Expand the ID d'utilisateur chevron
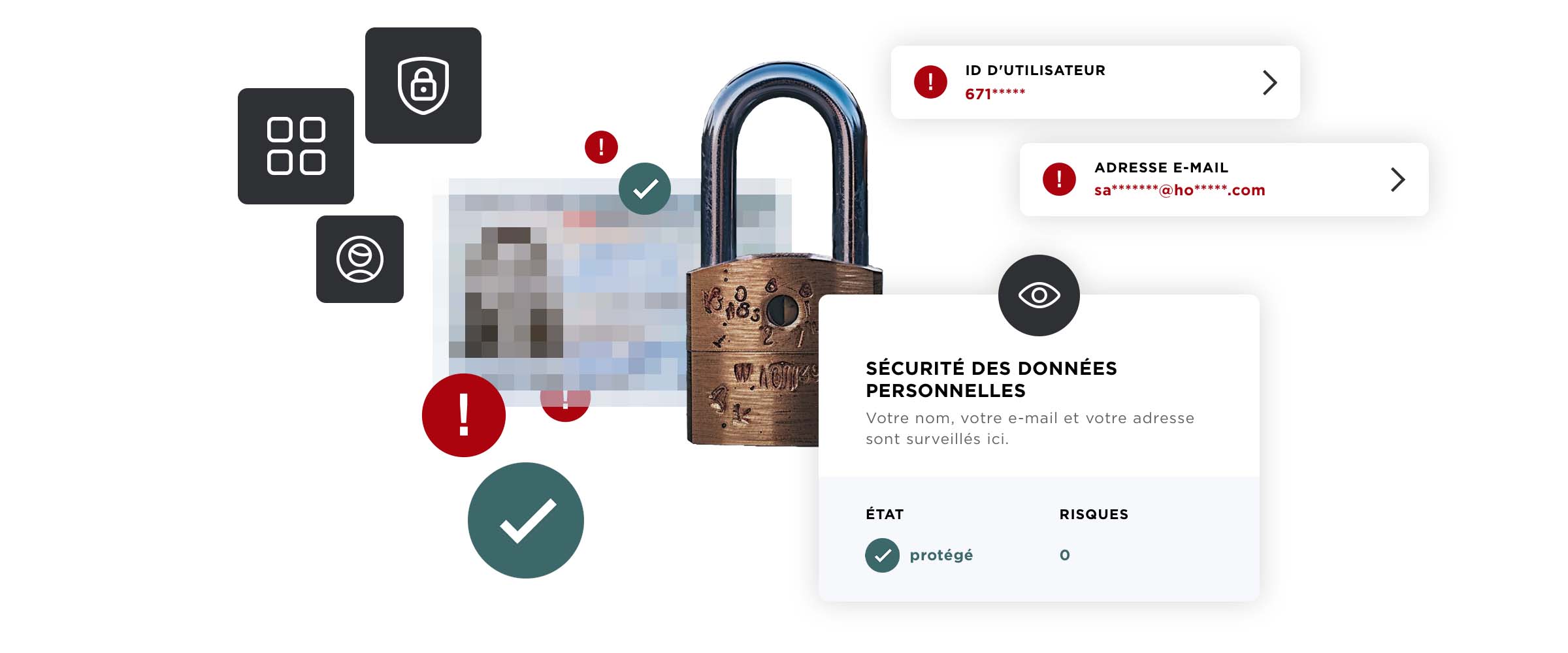The width and height of the screenshot is (1568, 653). coord(1269,82)
